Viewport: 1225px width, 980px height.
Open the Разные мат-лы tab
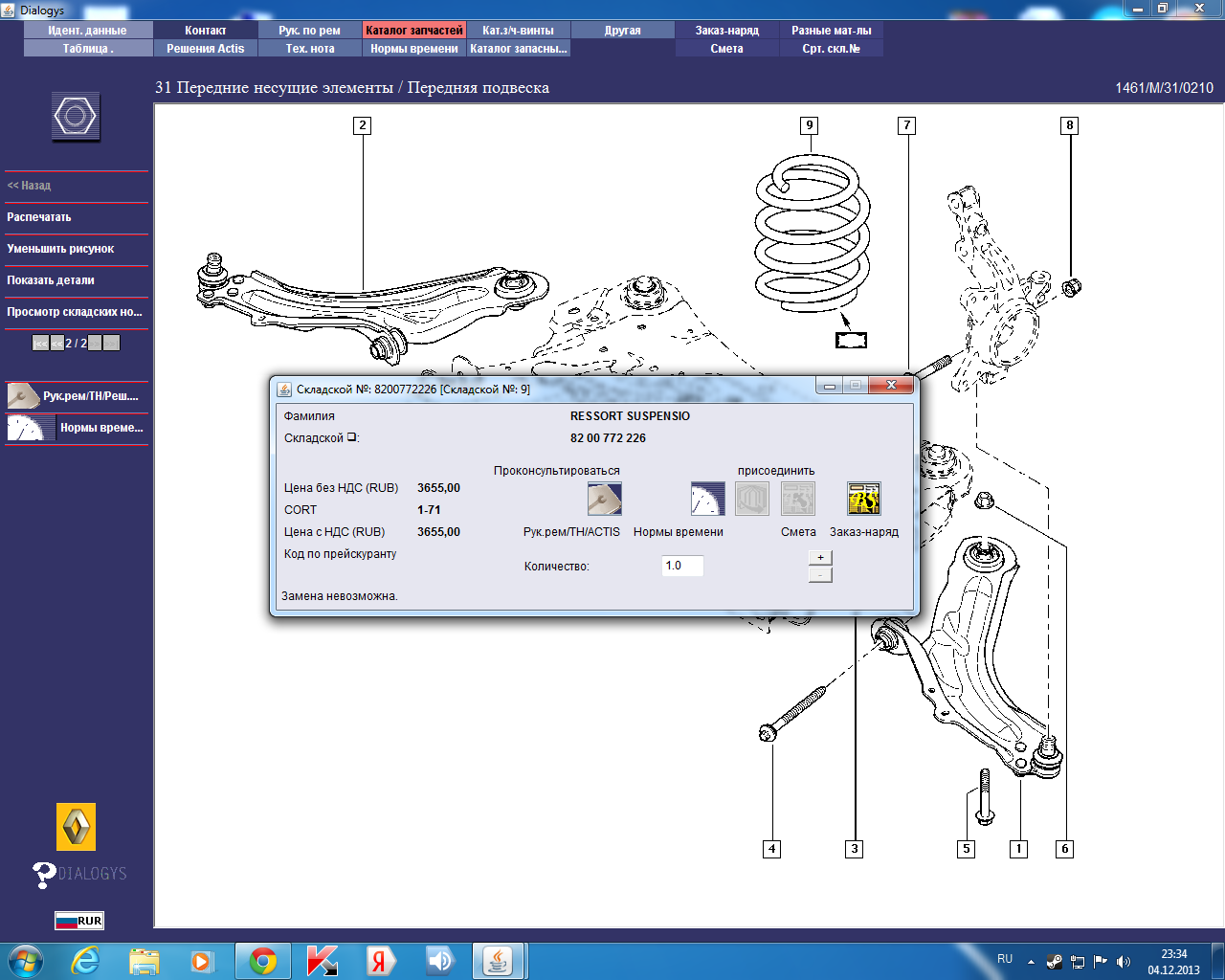pyautogui.click(x=832, y=31)
